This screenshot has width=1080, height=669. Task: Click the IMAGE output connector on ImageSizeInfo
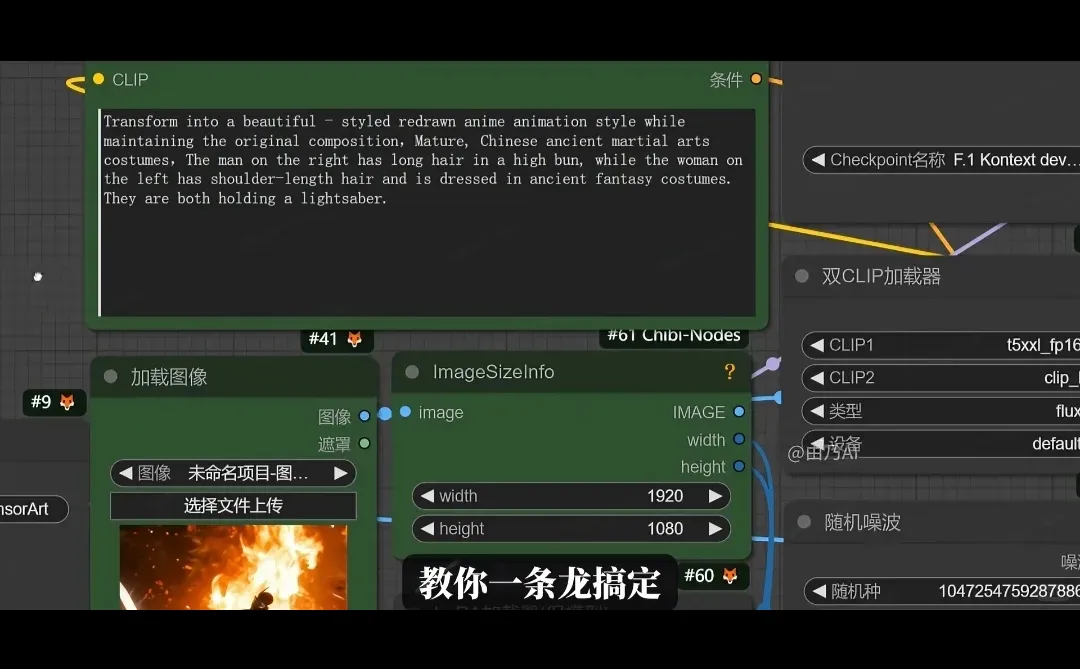tap(739, 412)
